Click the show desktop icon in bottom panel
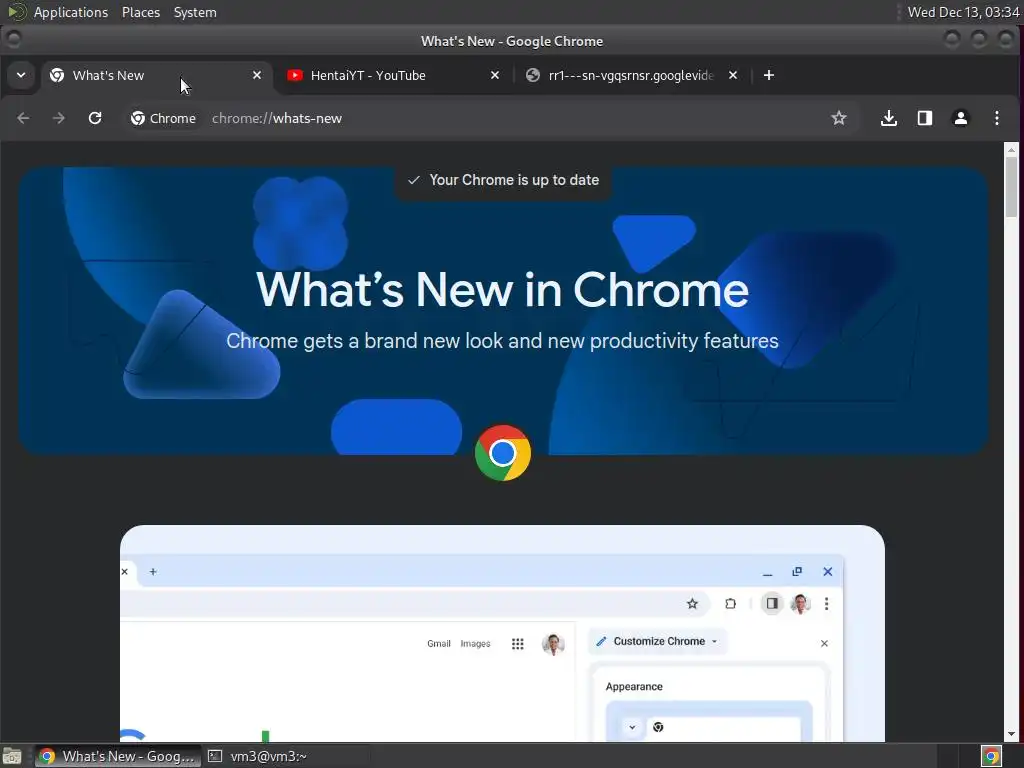 tap(12, 756)
